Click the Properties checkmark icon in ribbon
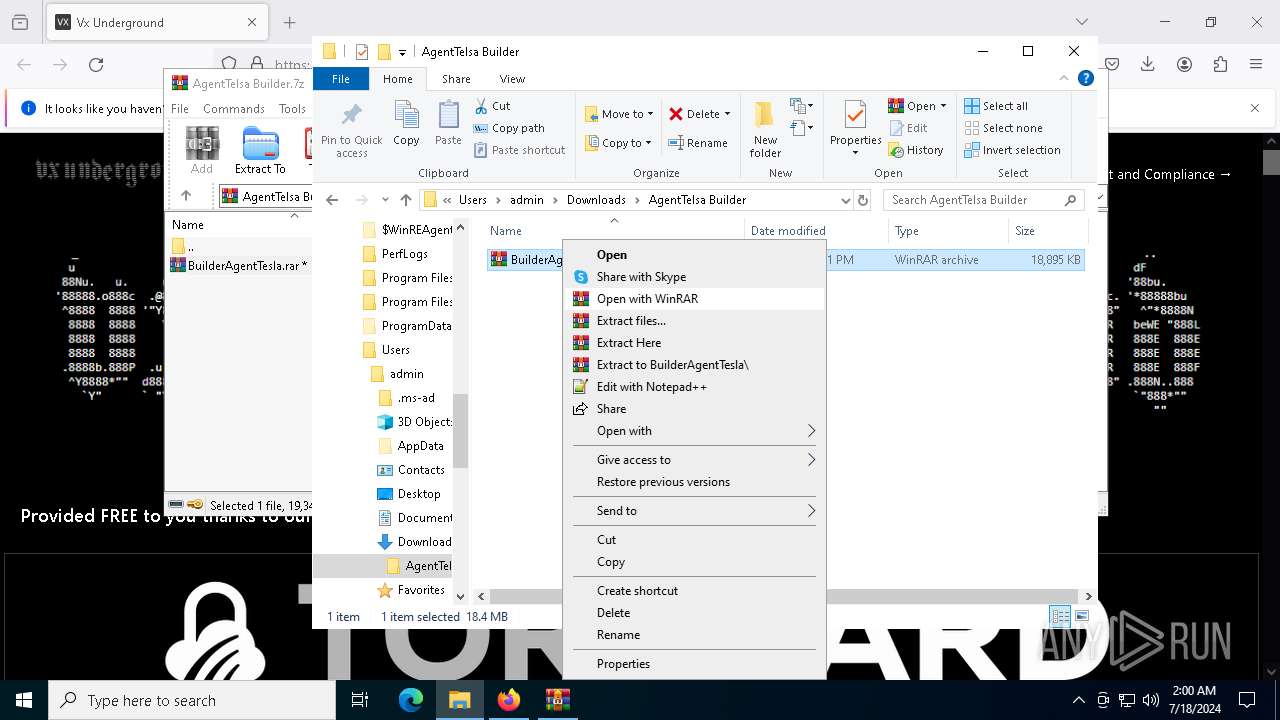The width and height of the screenshot is (1280, 720). 855,116
